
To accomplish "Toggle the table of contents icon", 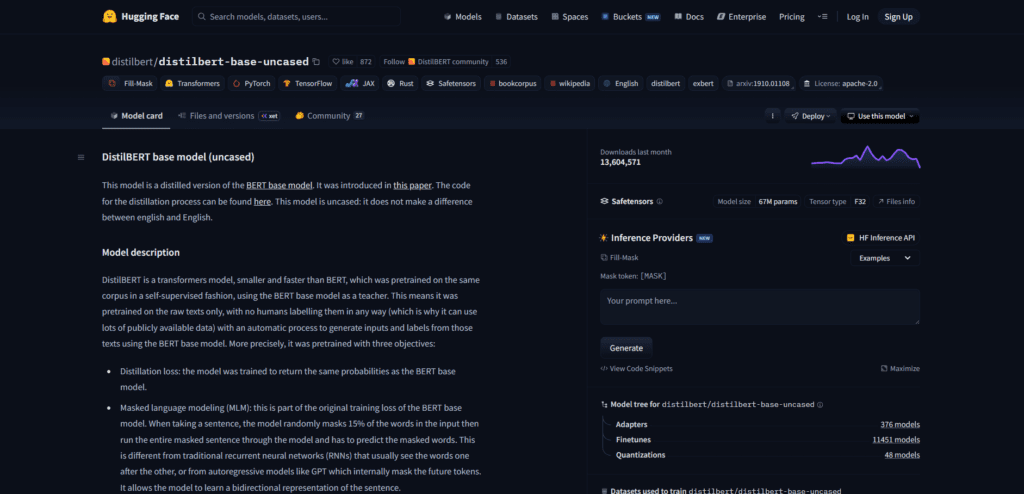I will point(81,157).
